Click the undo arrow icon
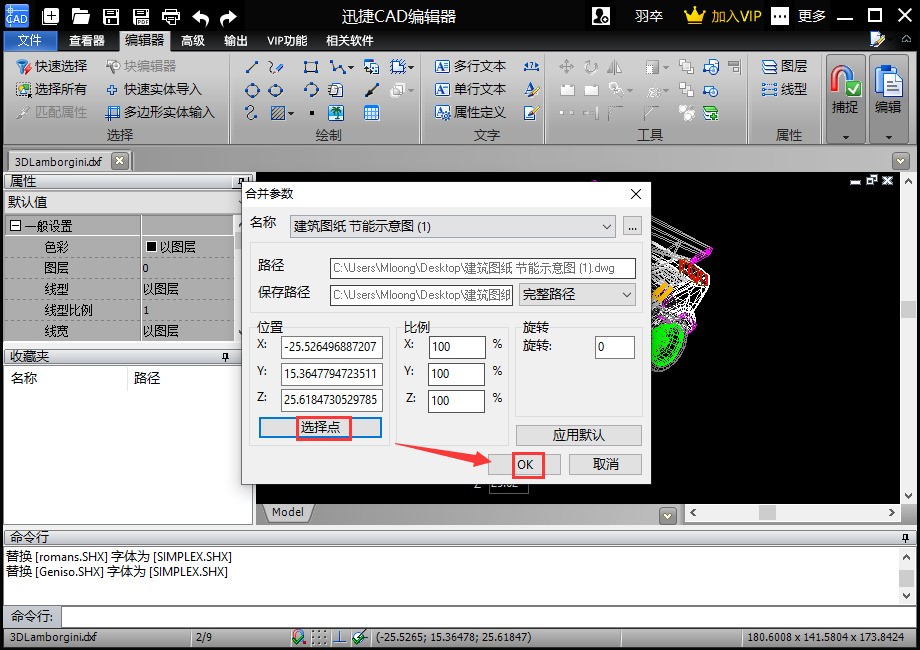This screenshot has width=920, height=650. pos(200,17)
